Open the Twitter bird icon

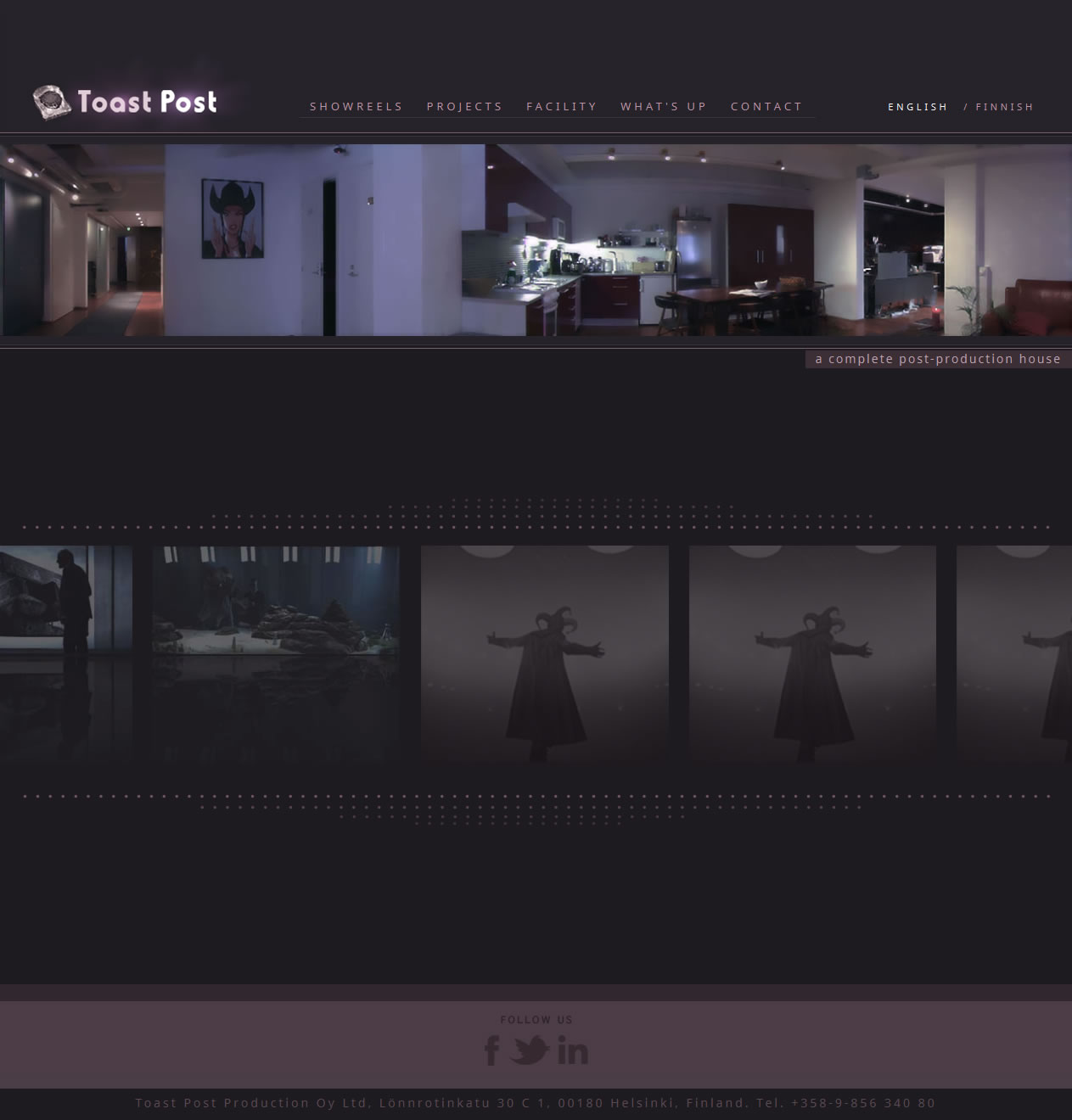[530, 1050]
